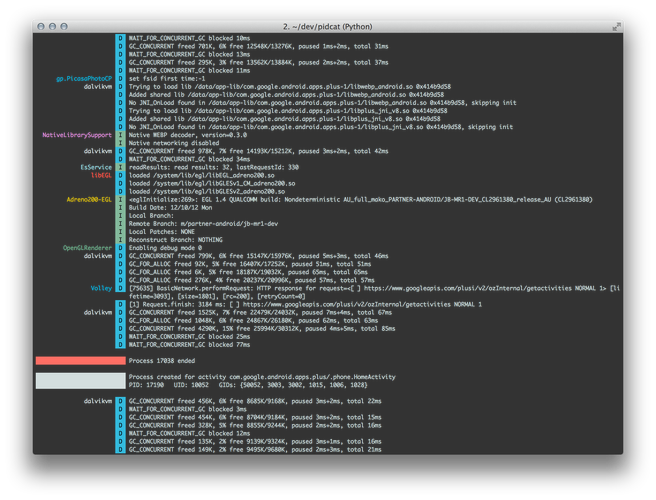Click the I badge beside NativeLibrarySupport tag
This screenshot has width=656, height=500.
pos(120,135)
